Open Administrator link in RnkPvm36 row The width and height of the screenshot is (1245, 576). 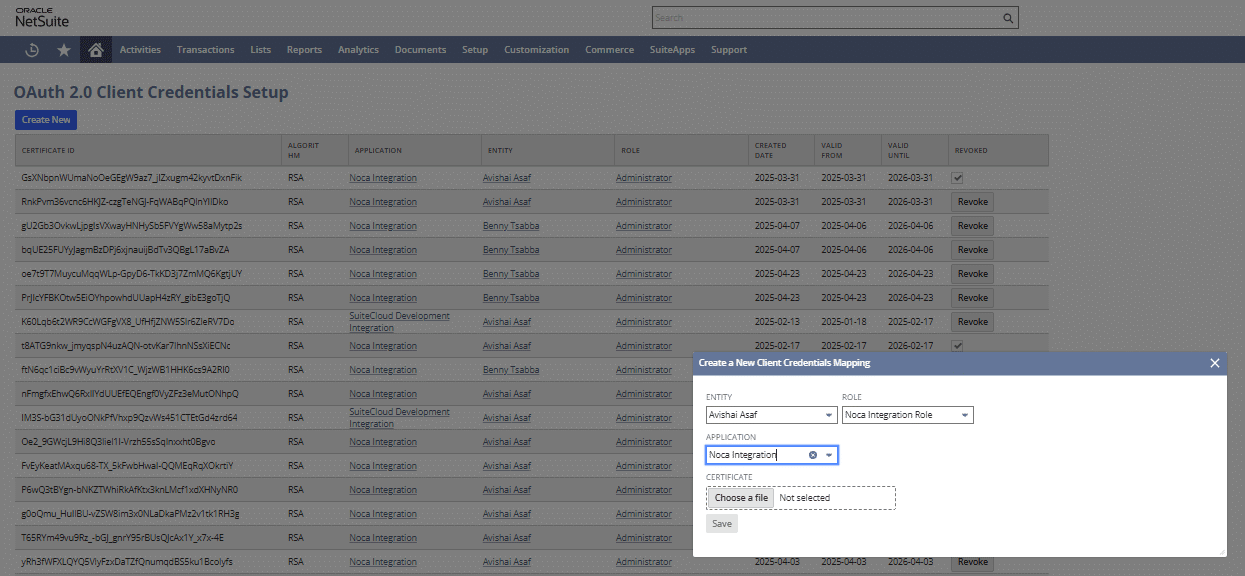(x=644, y=202)
